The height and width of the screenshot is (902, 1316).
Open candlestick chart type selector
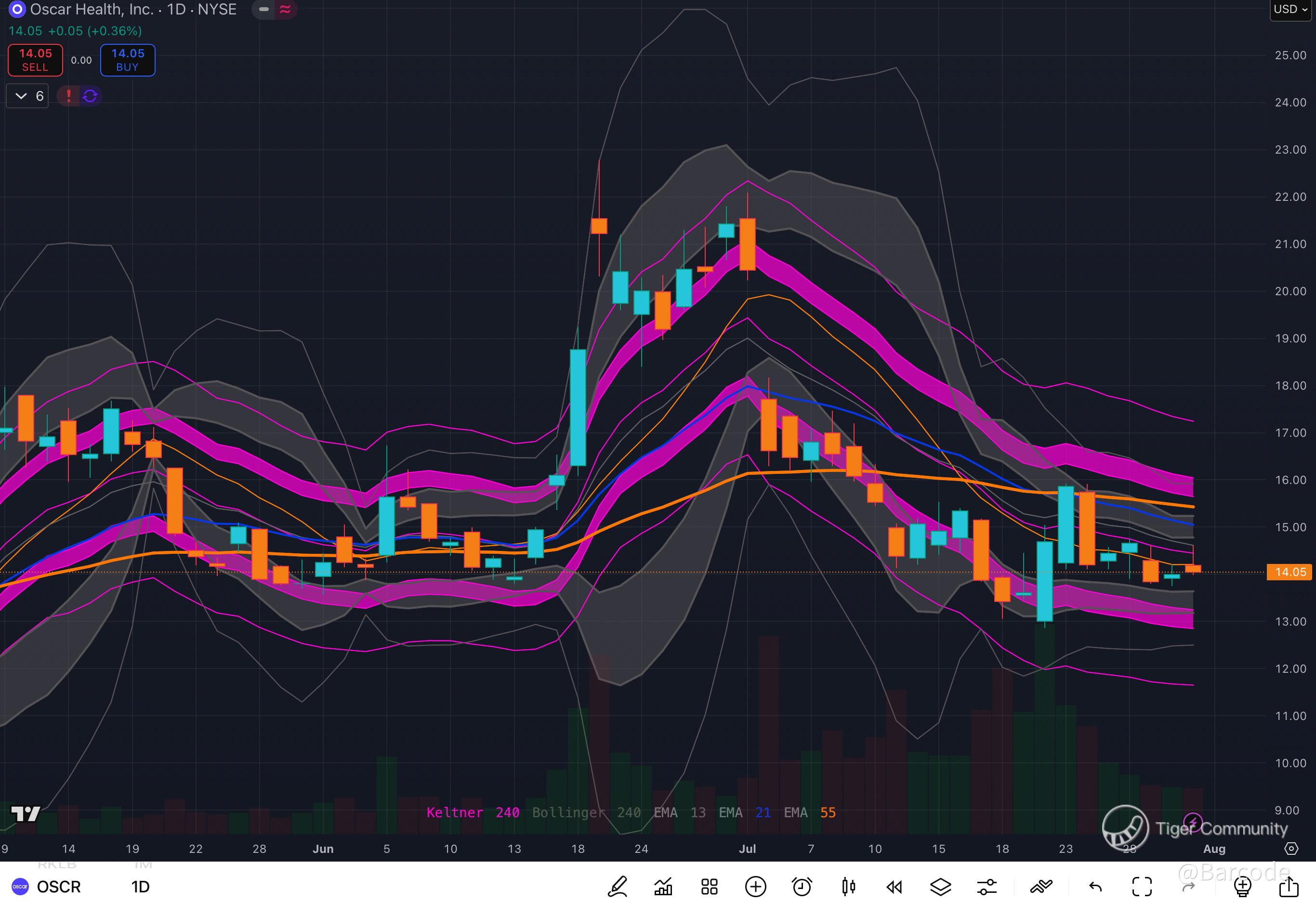pyautogui.click(x=848, y=886)
